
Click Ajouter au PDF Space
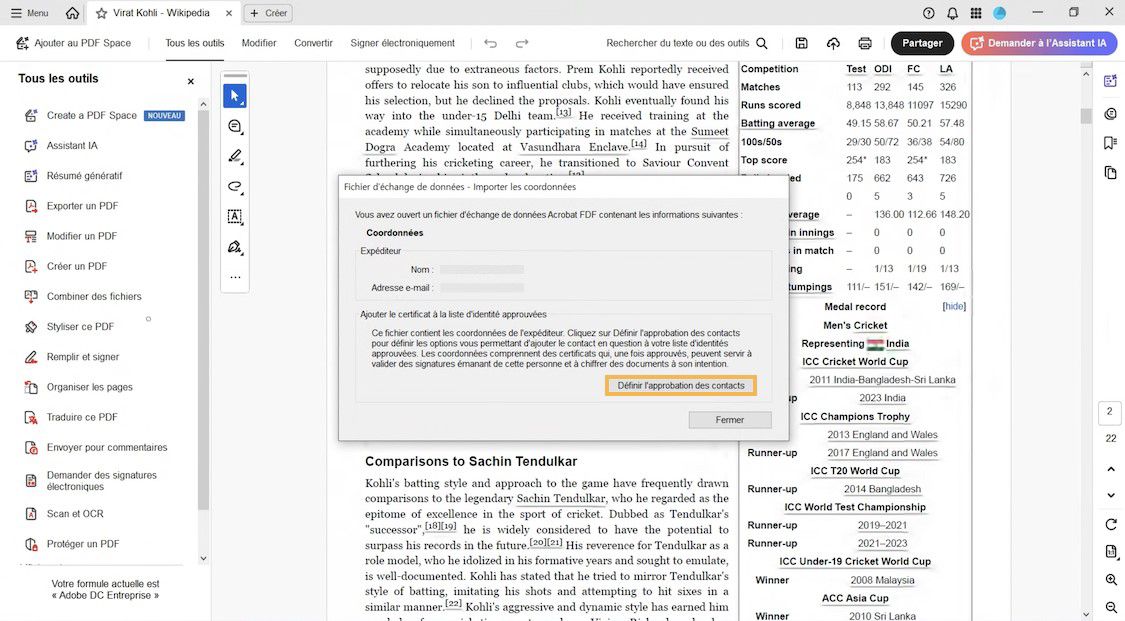[x=73, y=43]
